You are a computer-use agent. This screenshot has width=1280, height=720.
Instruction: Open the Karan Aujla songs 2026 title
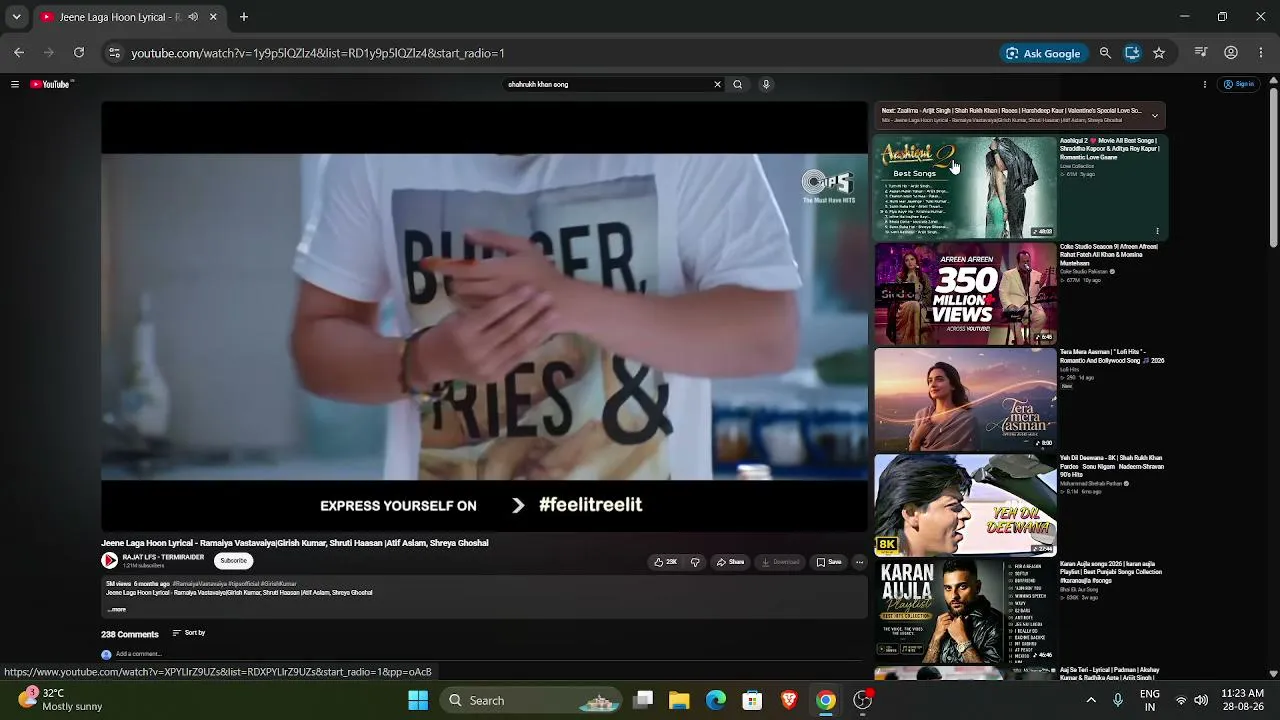(x=1111, y=572)
